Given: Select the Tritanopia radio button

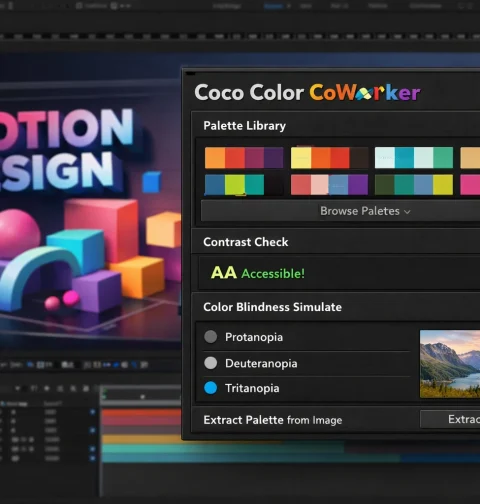Looking at the screenshot, I should pyautogui.click(x=210, y=388).
